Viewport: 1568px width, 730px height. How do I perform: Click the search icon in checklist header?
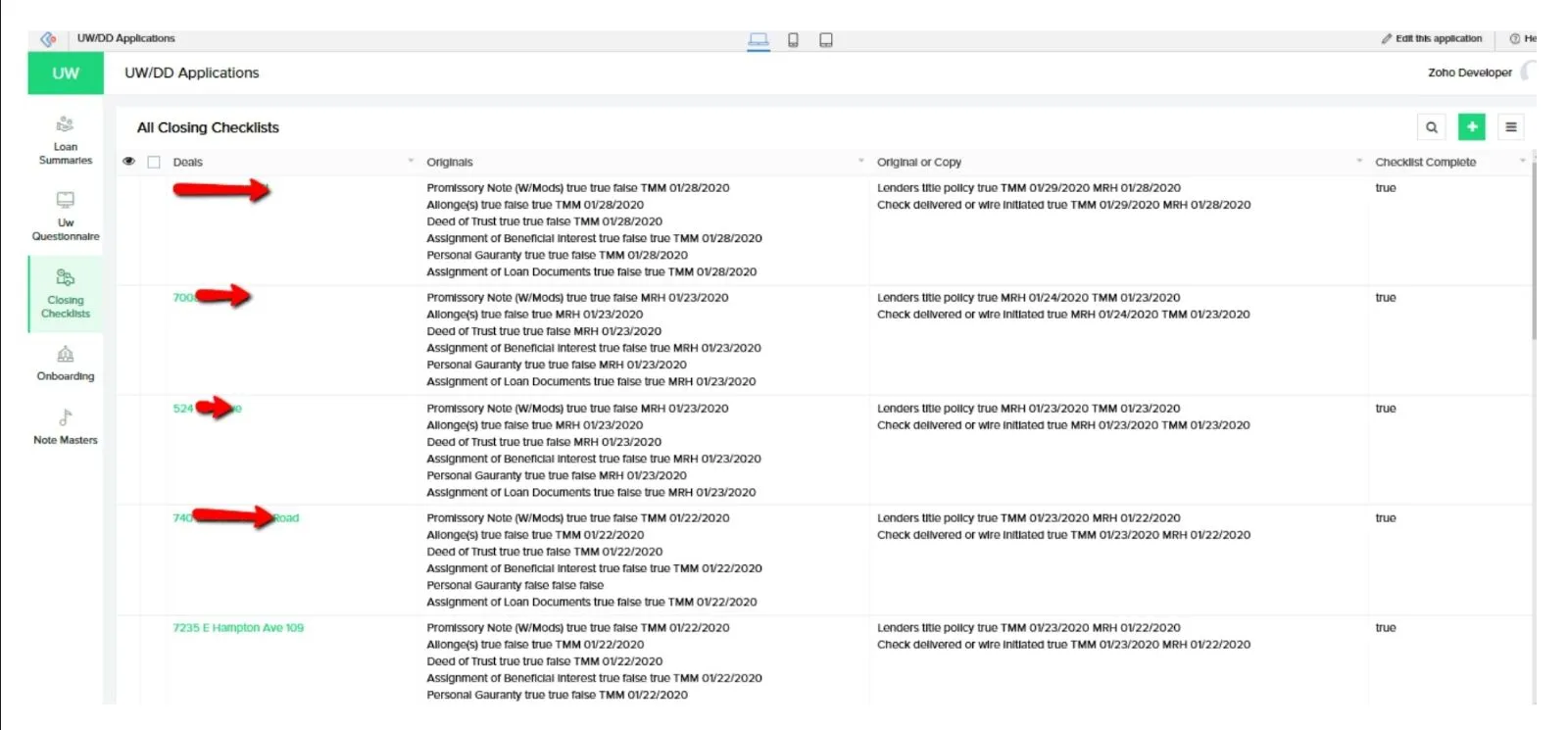1432,127
